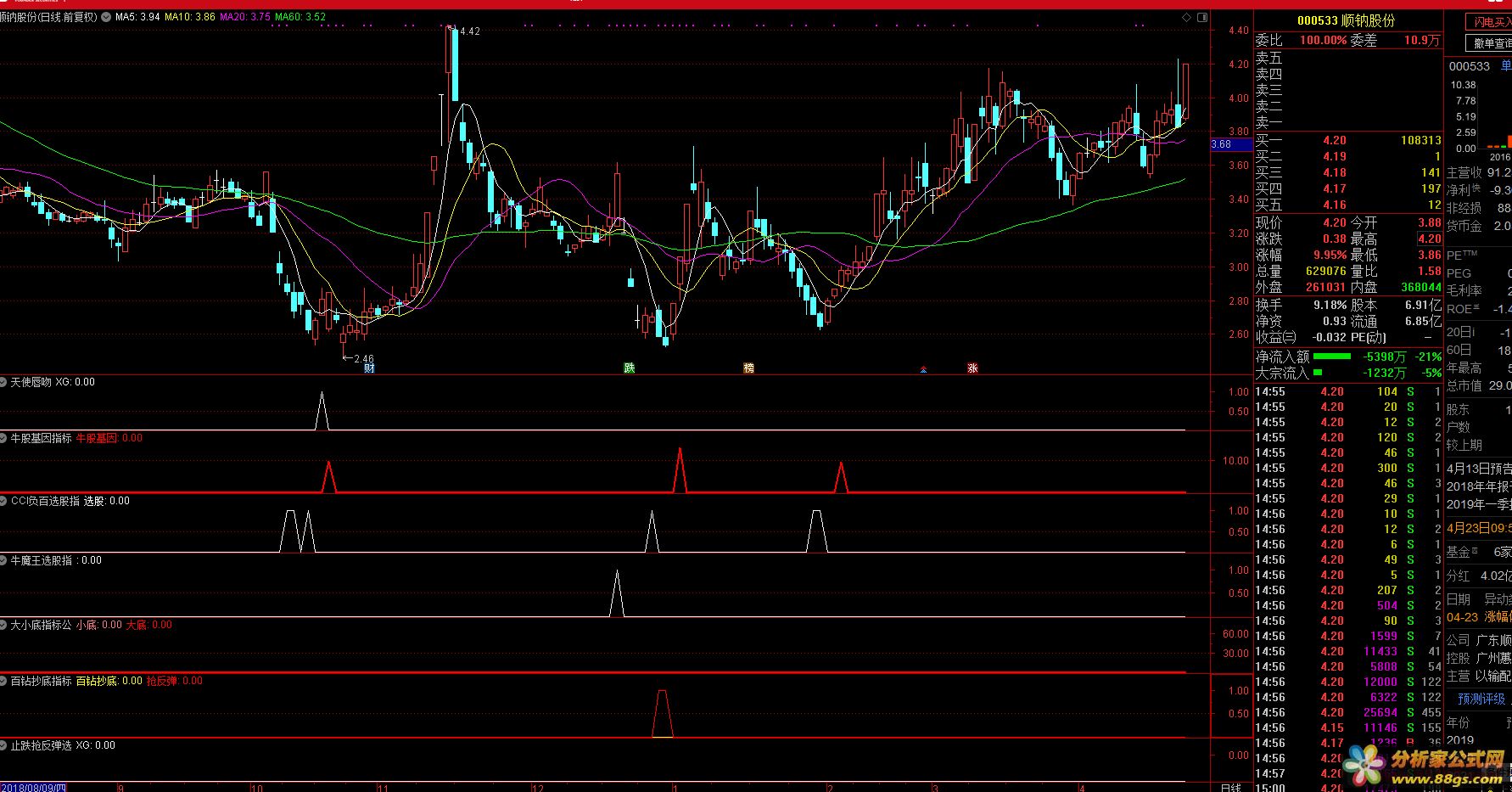Click the 大底: 0.00 indicator value
Viewport: 1512px width, 792px height.
[x=149, y=625]
